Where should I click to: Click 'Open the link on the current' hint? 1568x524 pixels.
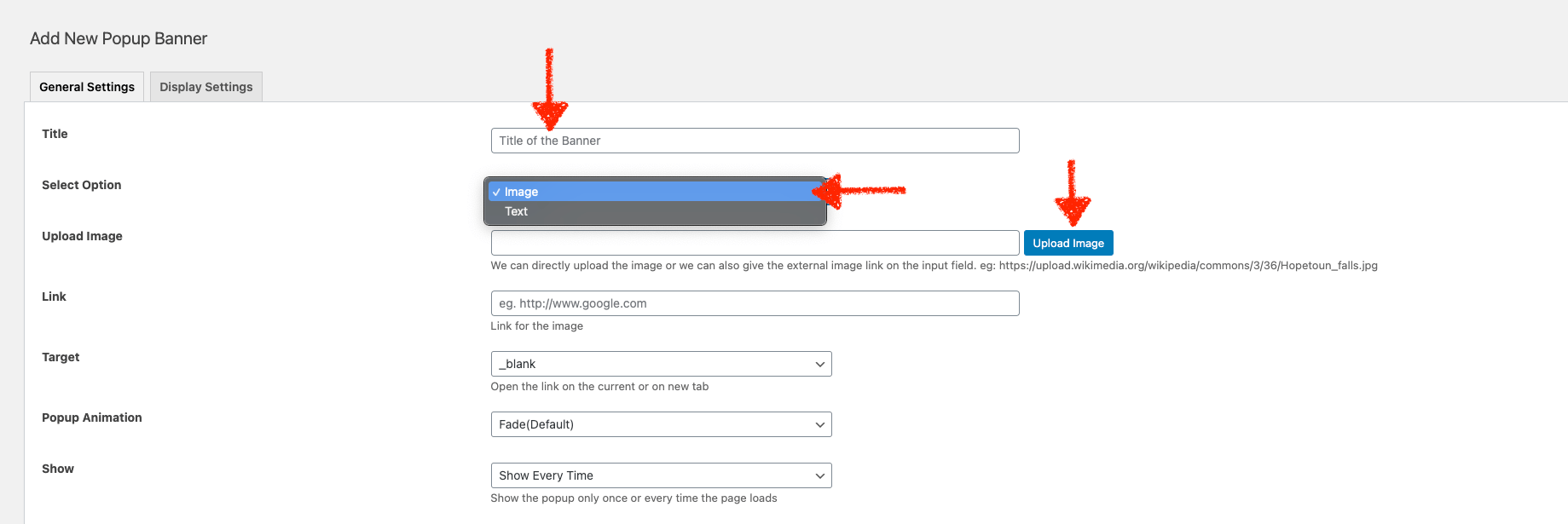tap(599, 387)
